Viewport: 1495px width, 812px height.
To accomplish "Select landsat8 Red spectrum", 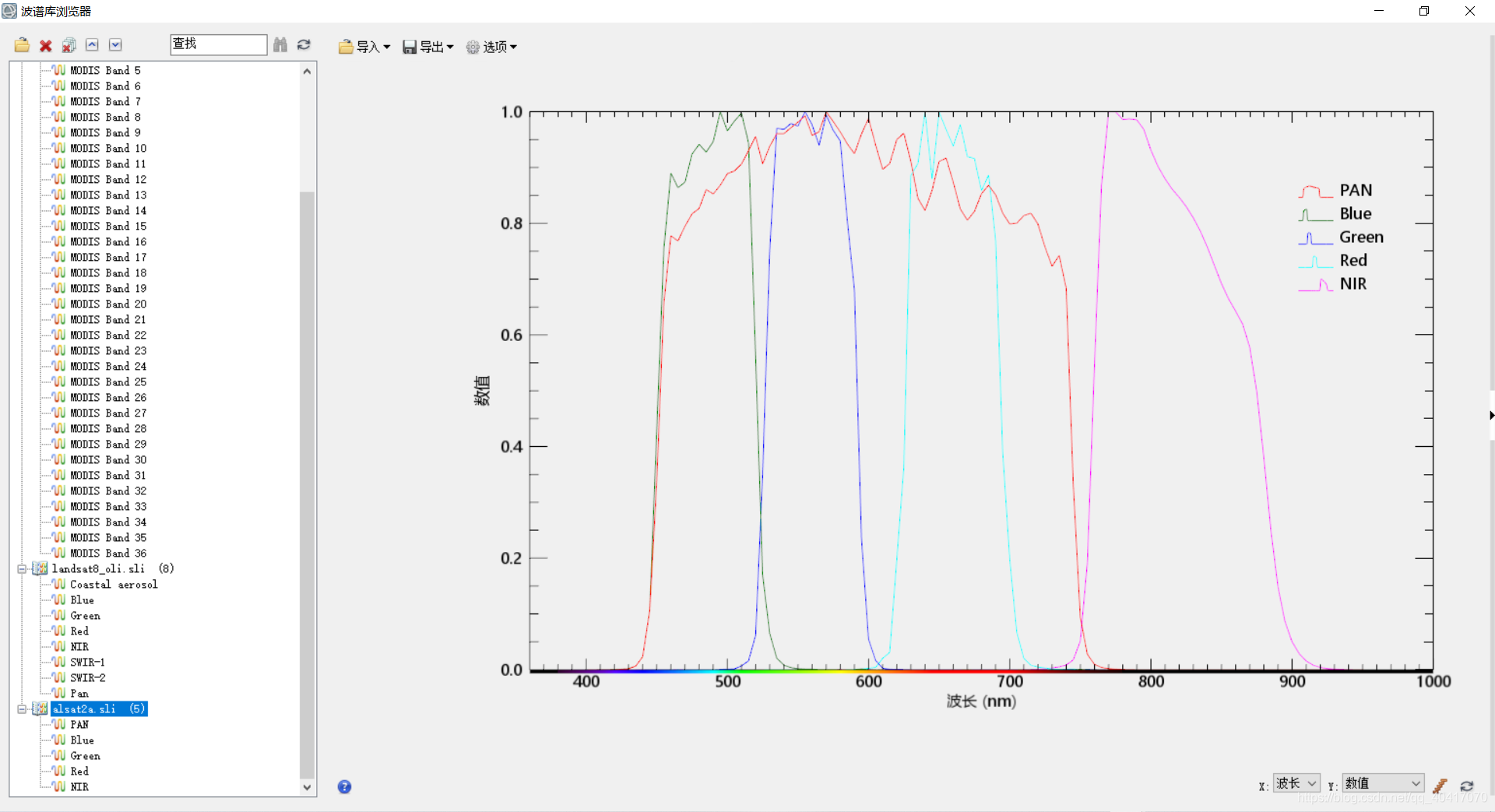I will tap(79, 631).
